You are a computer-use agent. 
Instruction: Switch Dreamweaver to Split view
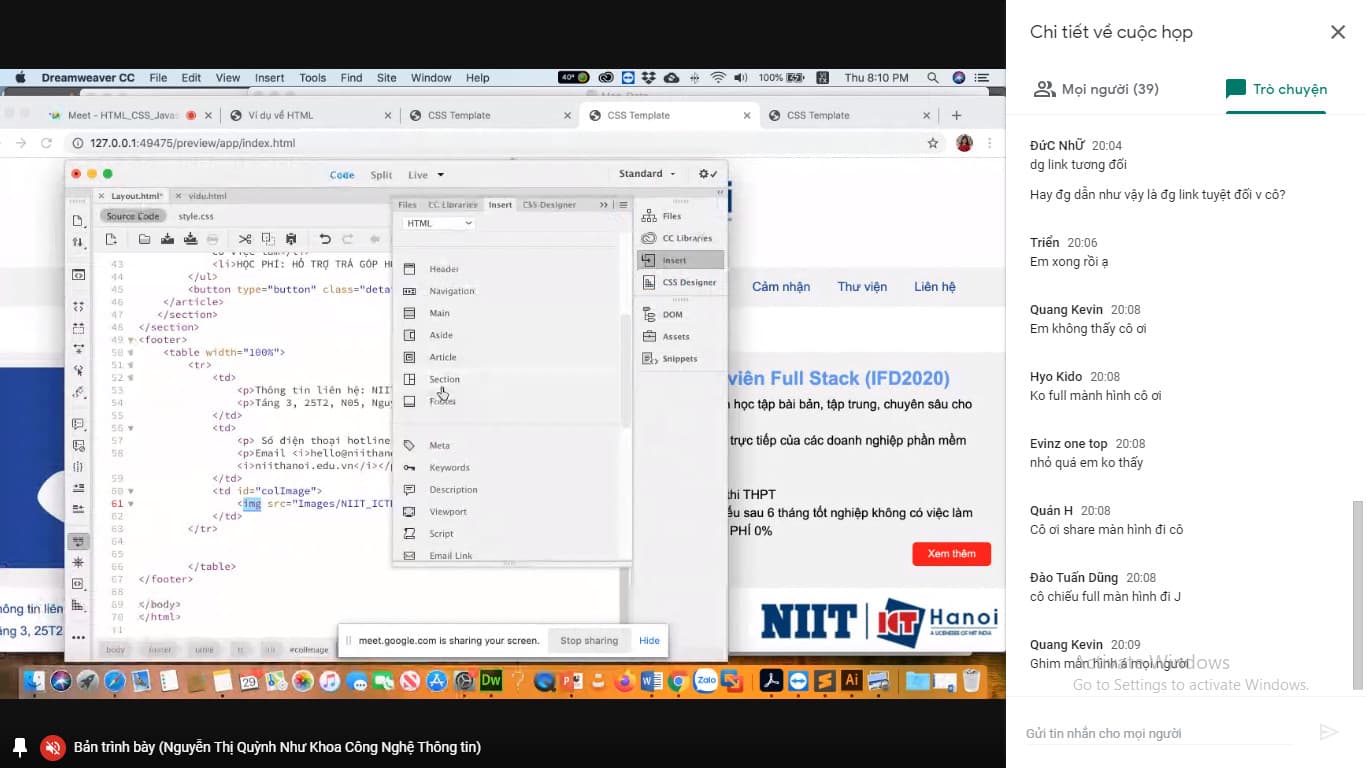point(381,175)
